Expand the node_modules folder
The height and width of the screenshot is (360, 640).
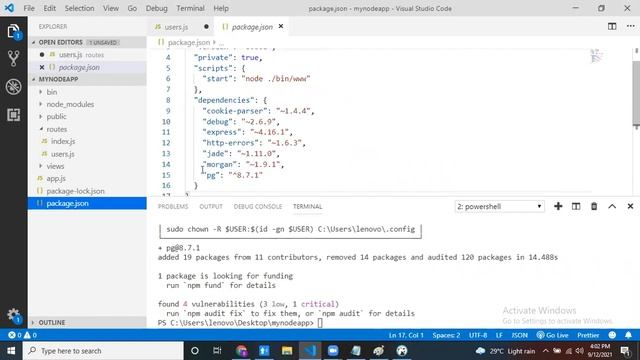[x=88, y=104]
